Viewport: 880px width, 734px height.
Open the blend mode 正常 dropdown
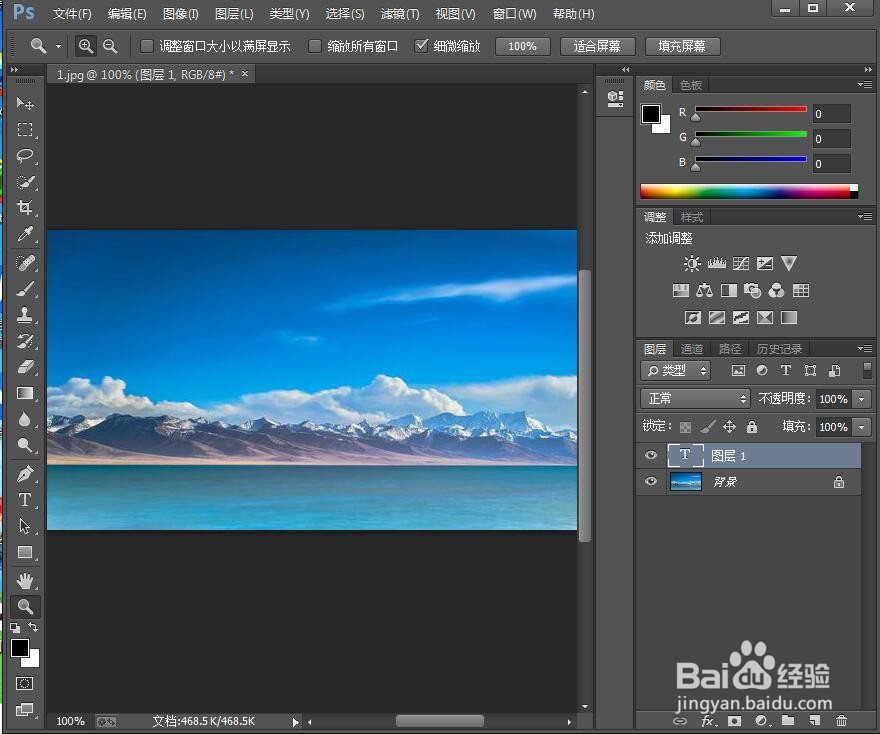tap(695, 398)
